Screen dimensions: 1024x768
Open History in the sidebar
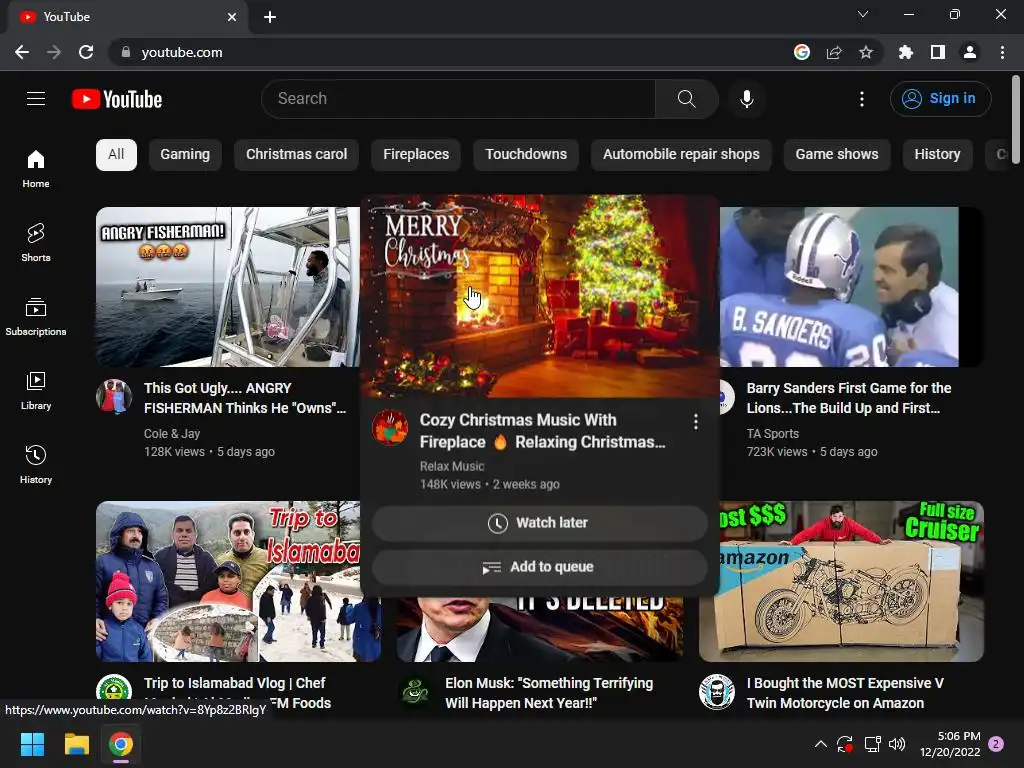click(x=36, y=464)
